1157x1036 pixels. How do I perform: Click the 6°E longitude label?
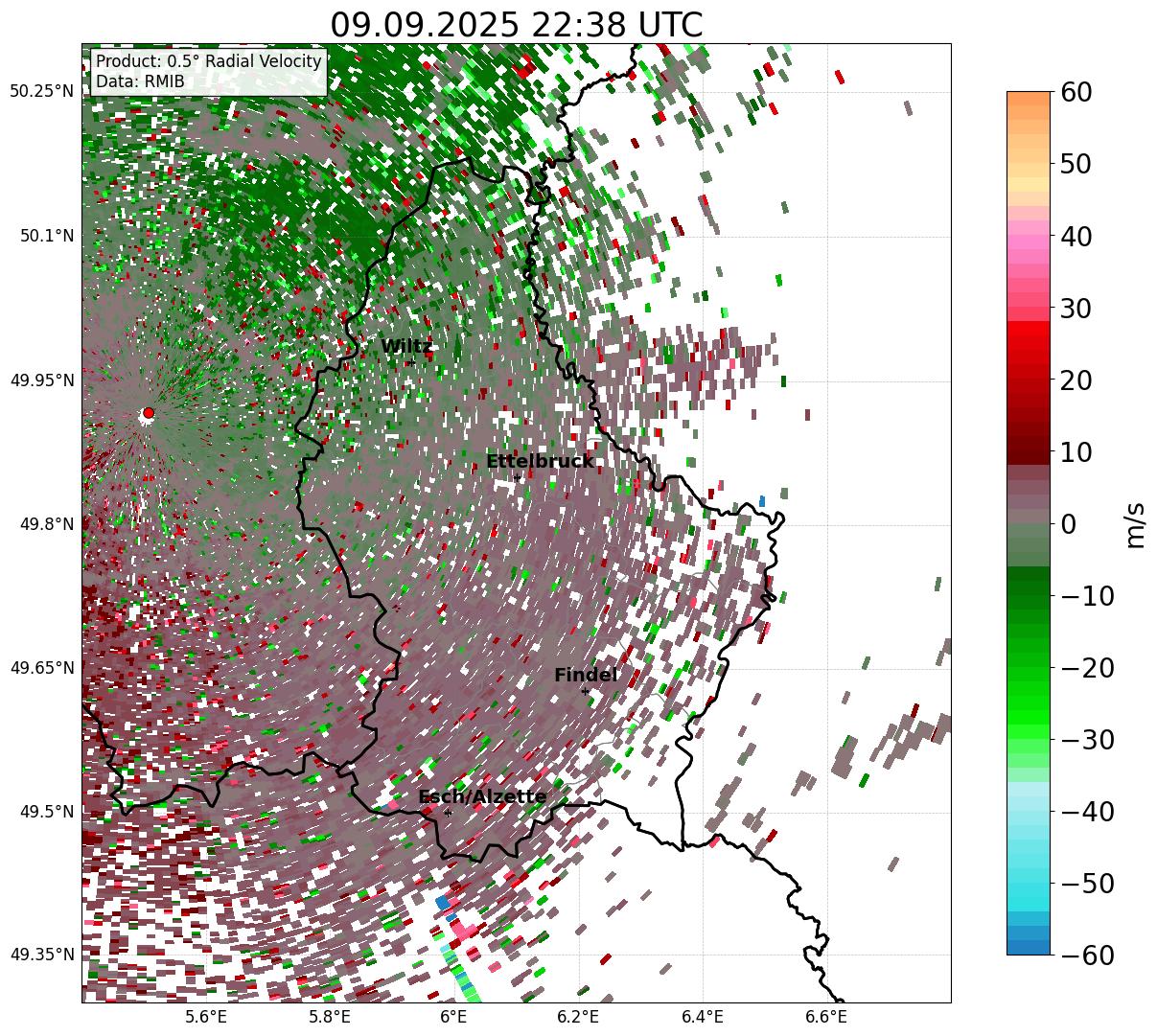click(454, 1017)
